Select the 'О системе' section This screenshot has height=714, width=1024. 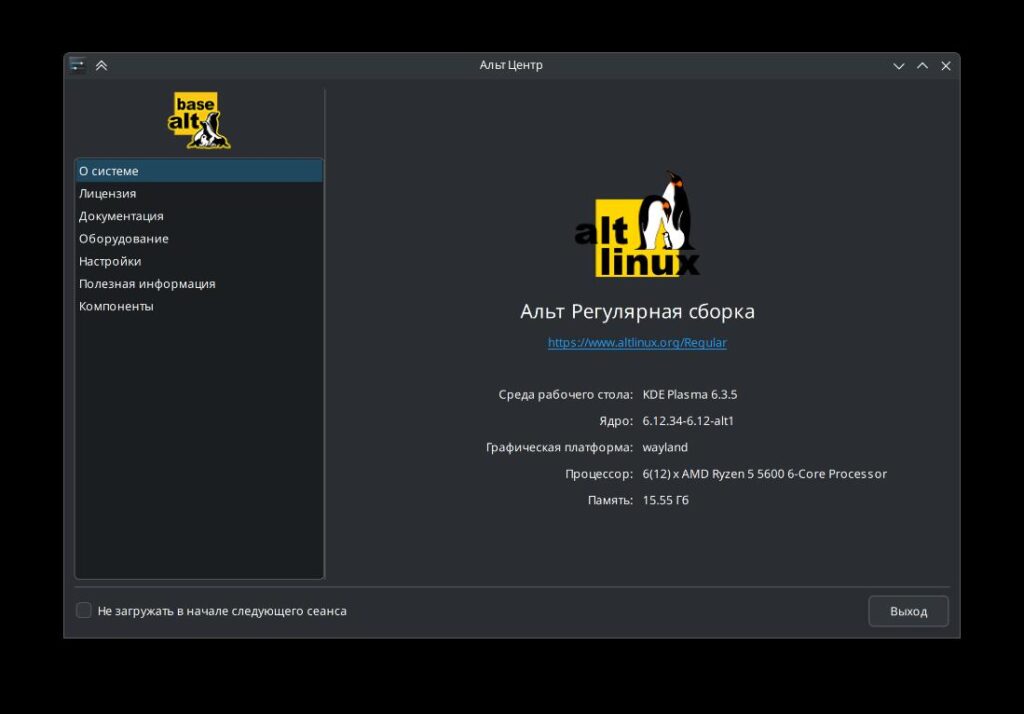pos(199,170)
